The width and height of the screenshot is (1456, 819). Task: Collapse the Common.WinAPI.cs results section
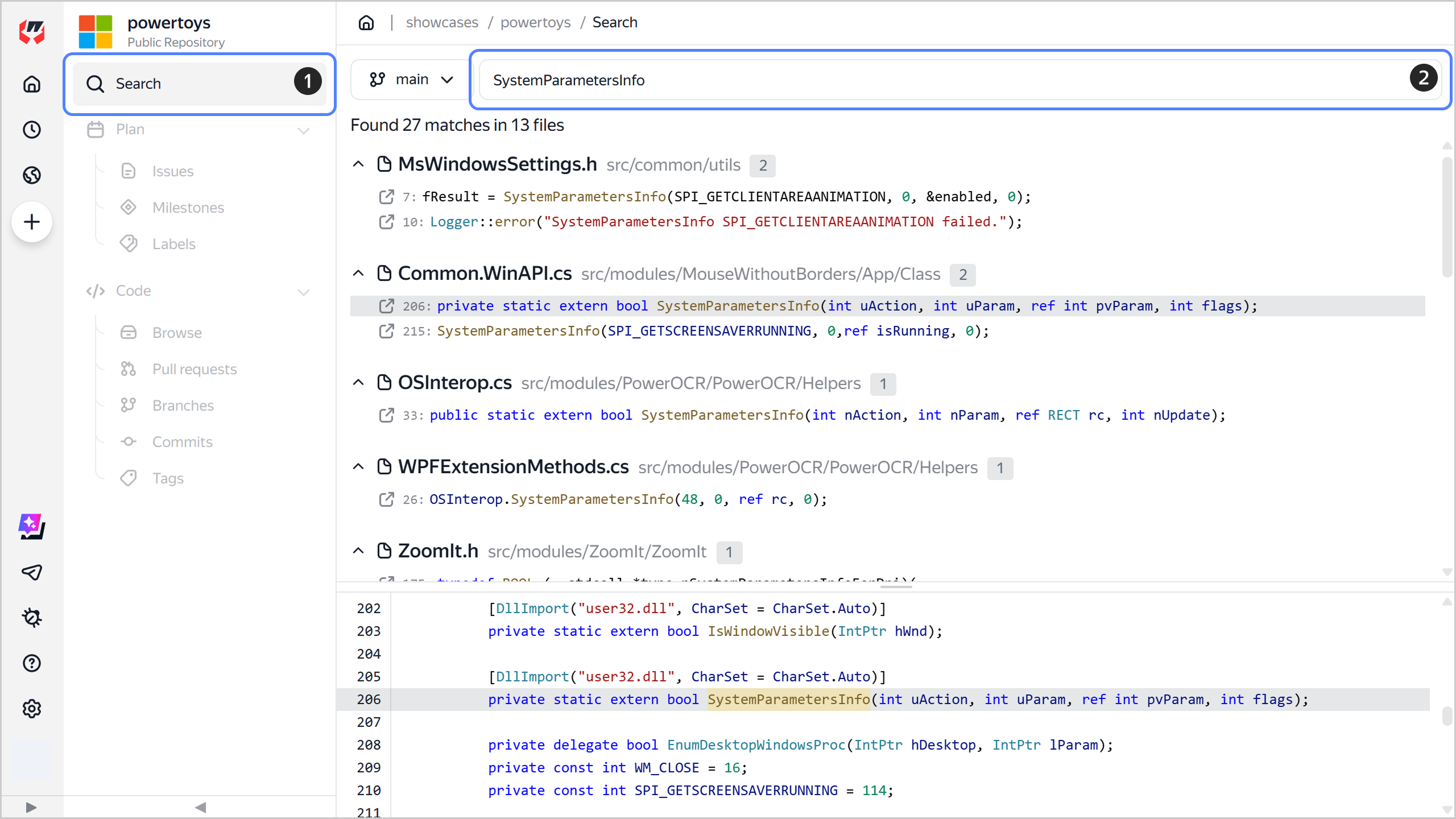coord(358,273)
